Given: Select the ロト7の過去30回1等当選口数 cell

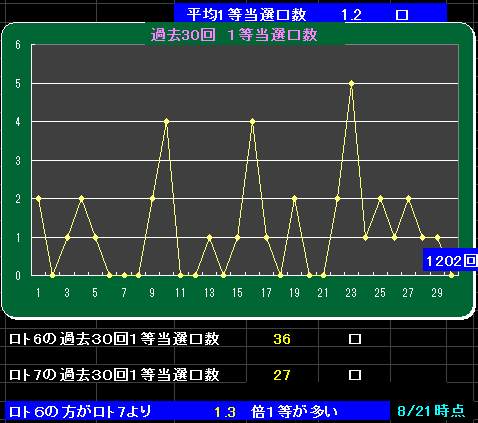Looking at the screenshot, I should tap(114, 375).
